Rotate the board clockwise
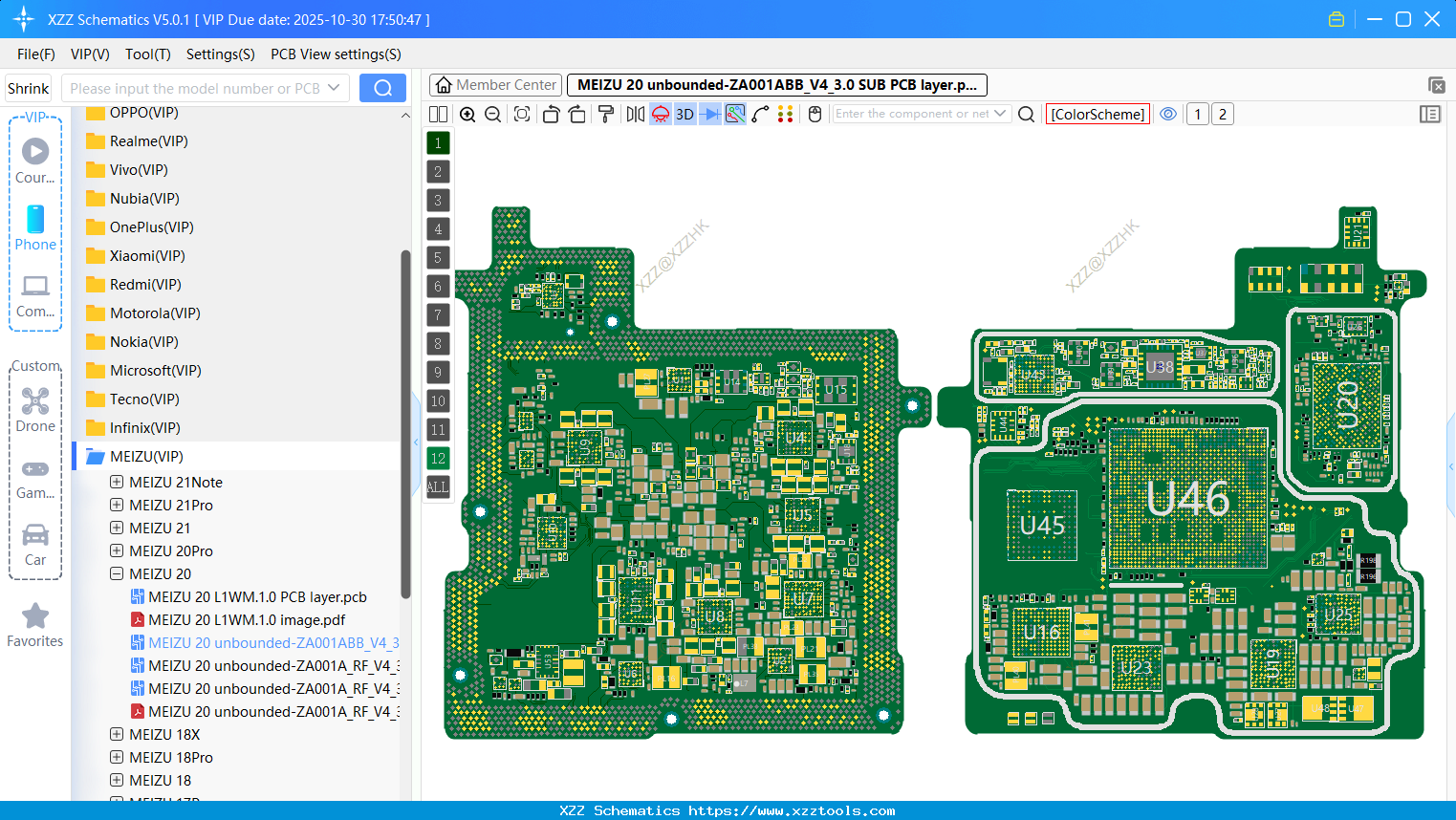Screen dimensions: 1456x820 577,114
